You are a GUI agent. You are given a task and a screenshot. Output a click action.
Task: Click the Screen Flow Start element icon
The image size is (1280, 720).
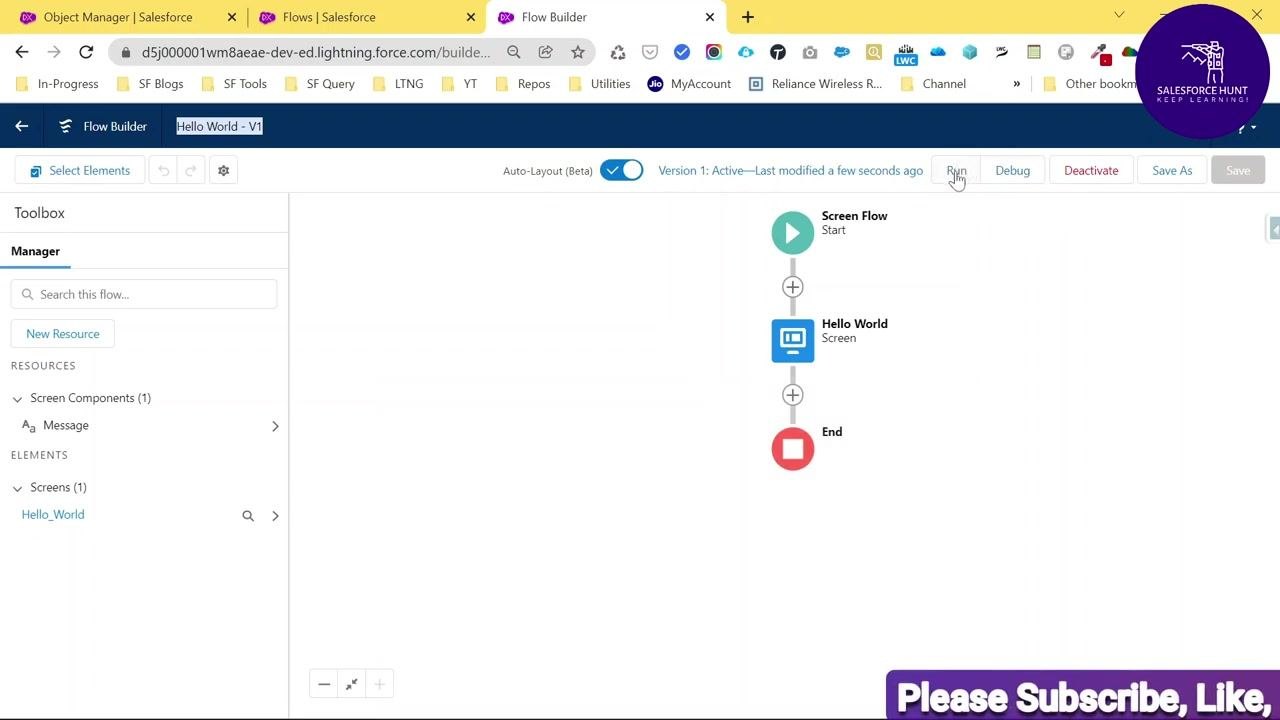pos(793,233)
